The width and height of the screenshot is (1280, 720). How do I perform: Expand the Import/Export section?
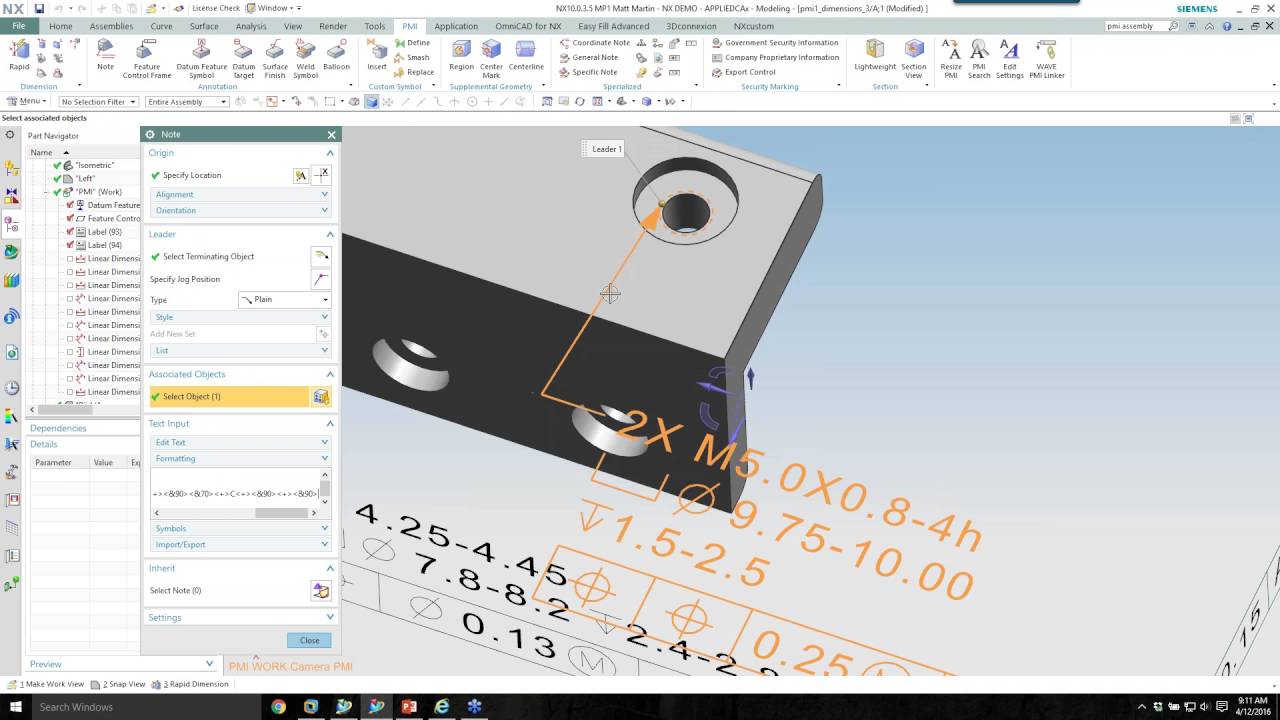pos(240,544)
